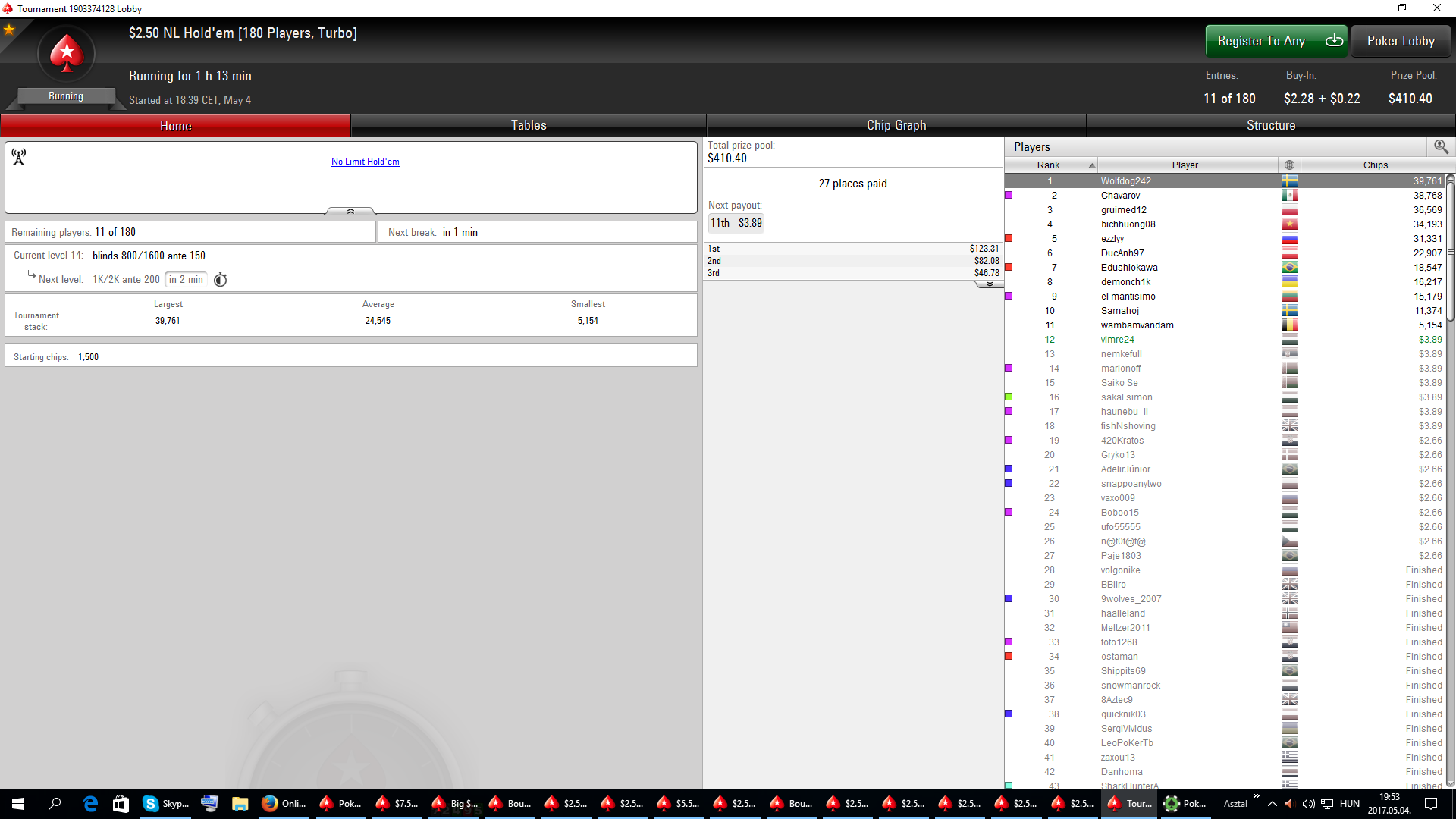Open the No Limit Hold'em link
The image size is (1456, 819).
[365, 162]
